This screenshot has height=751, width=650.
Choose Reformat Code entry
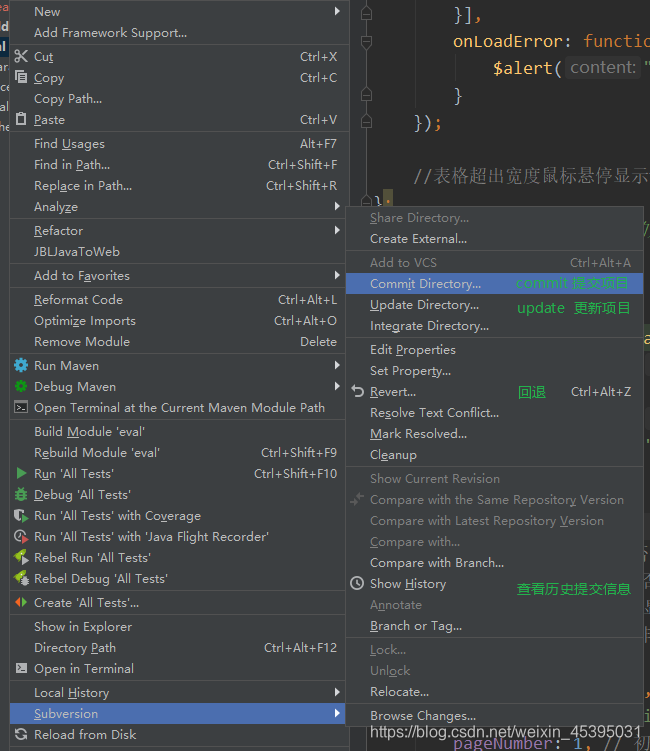(x=177, y=299)
